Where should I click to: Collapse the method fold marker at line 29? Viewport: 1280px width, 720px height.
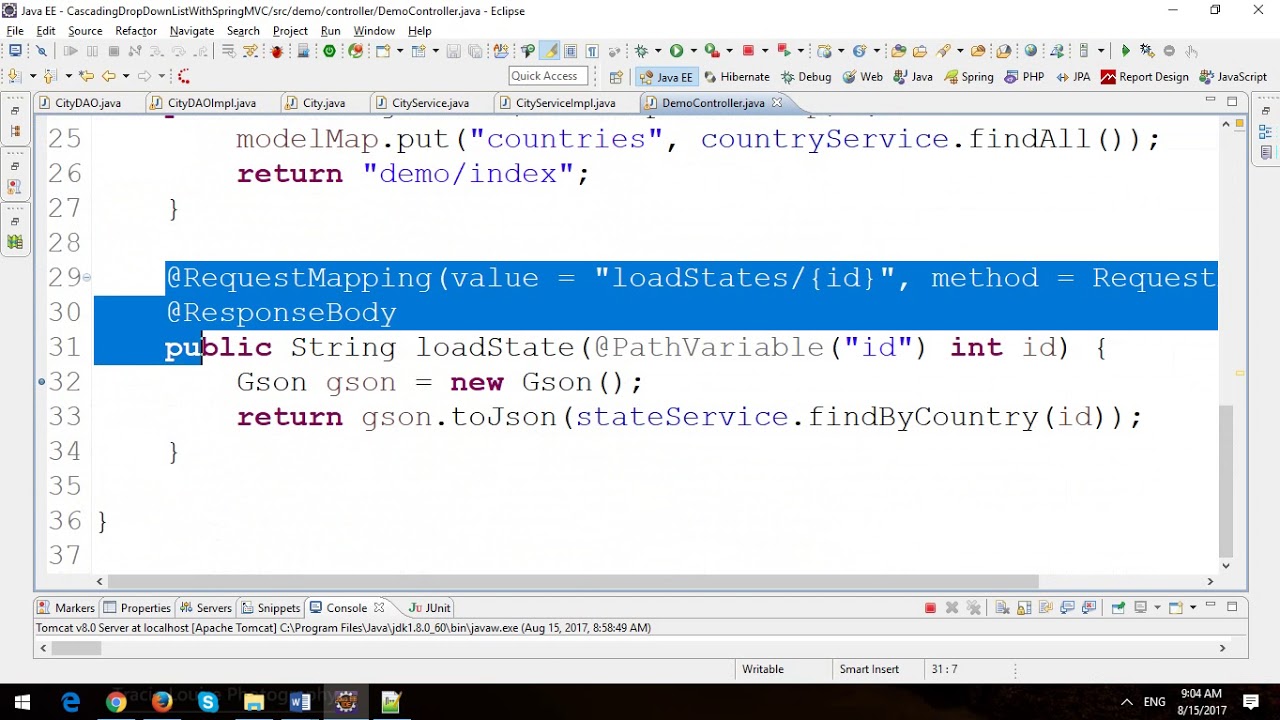[x=87, y=278]
